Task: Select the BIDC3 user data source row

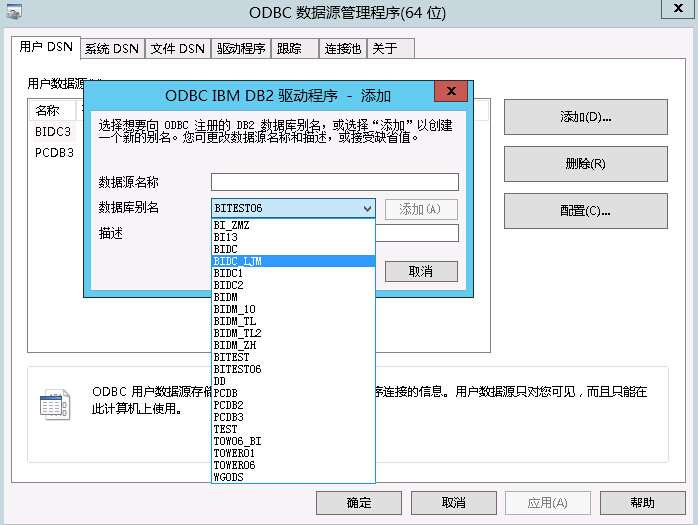Action: tap(53, 132)
